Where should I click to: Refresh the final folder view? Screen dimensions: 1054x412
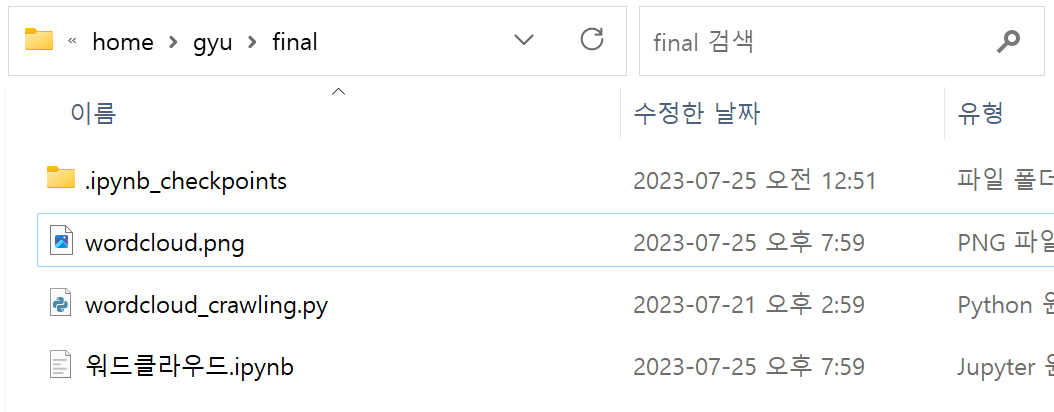point(592,40)
